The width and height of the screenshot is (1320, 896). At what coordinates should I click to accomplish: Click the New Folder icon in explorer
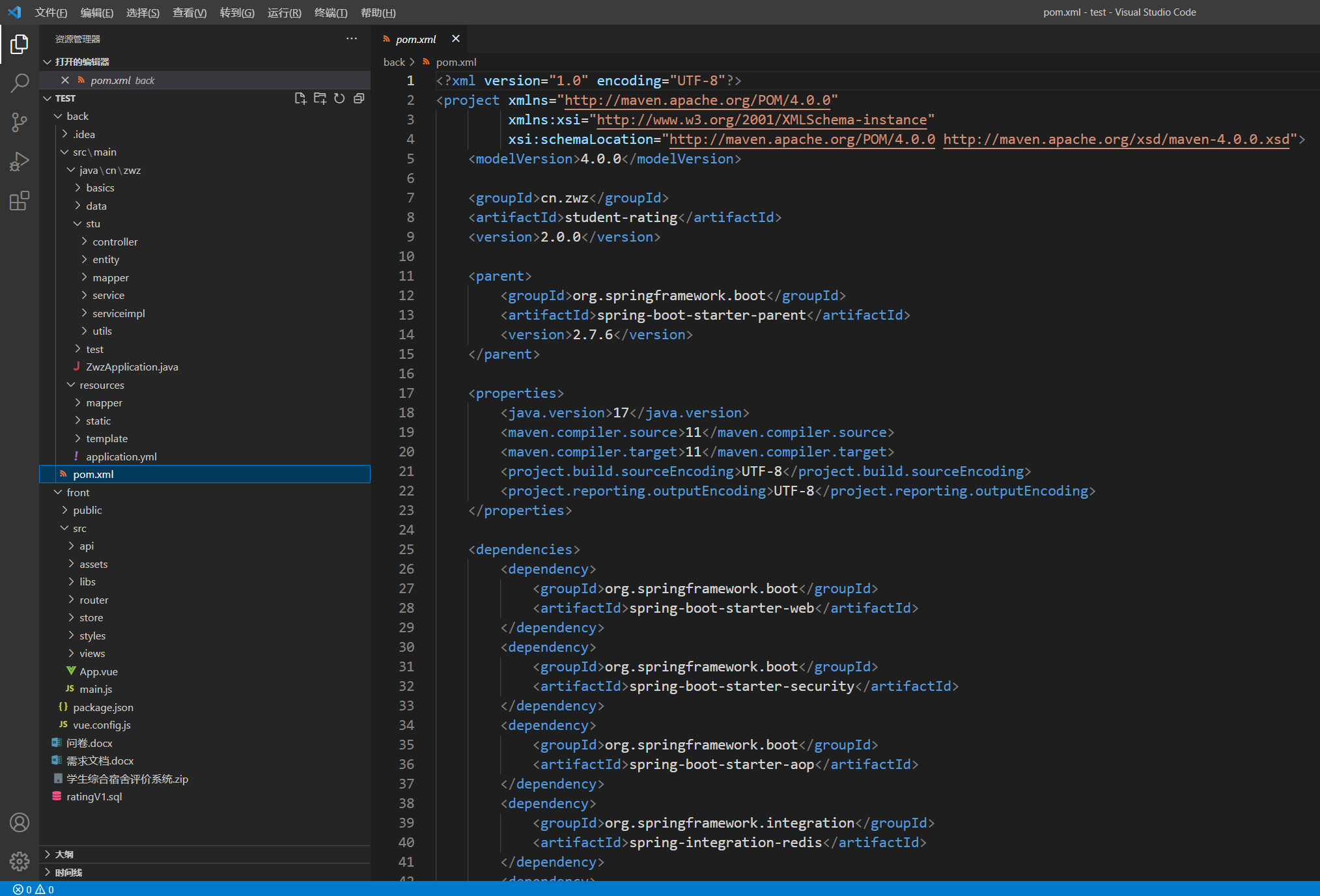click(320, 98)
